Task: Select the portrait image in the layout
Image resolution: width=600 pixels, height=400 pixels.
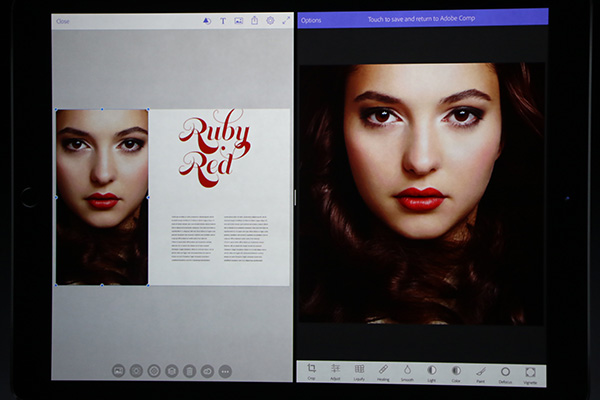Action: (102, 196)
